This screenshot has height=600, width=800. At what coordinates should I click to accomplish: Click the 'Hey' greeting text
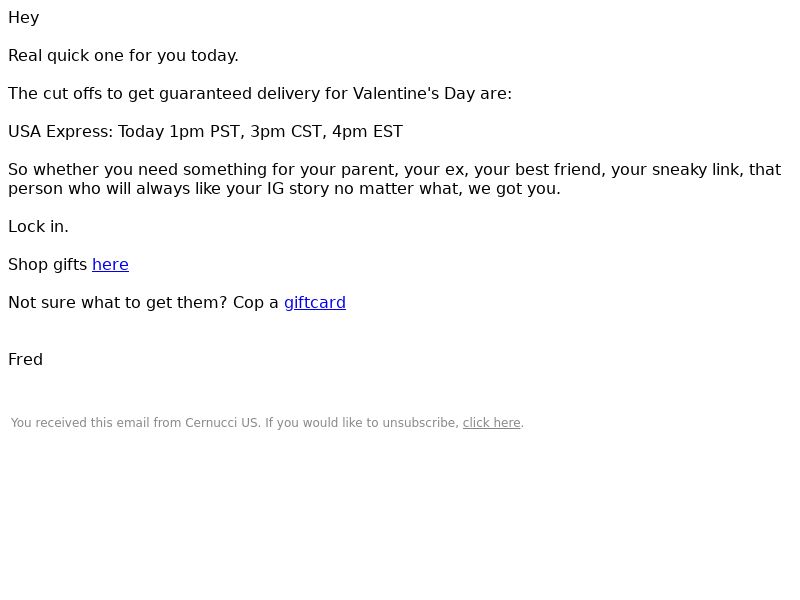(23, 17)
